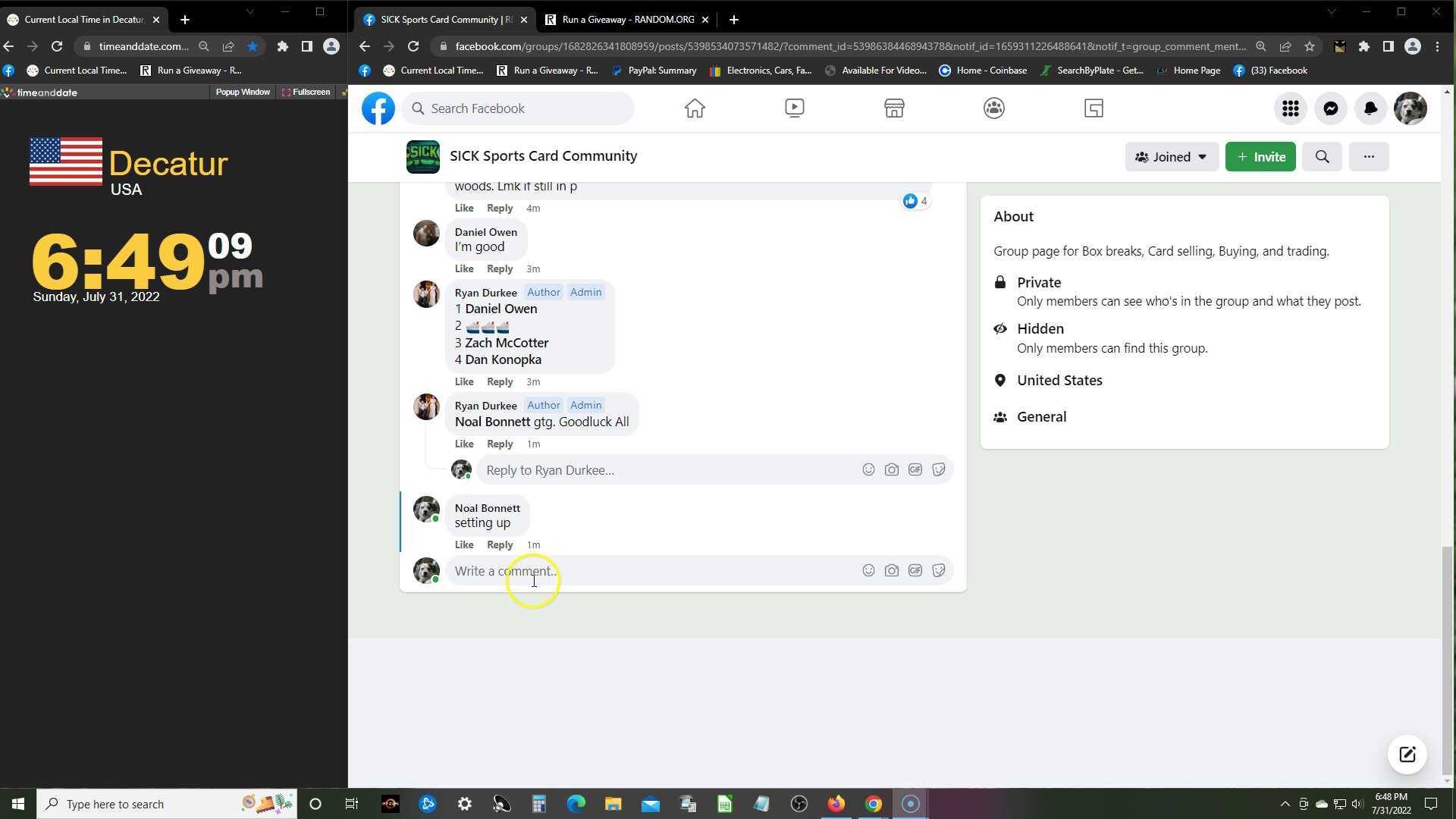Open PayPal: Summary bookmark
The height and width of the screenshot is (819, 1456).
click(654, 71)
